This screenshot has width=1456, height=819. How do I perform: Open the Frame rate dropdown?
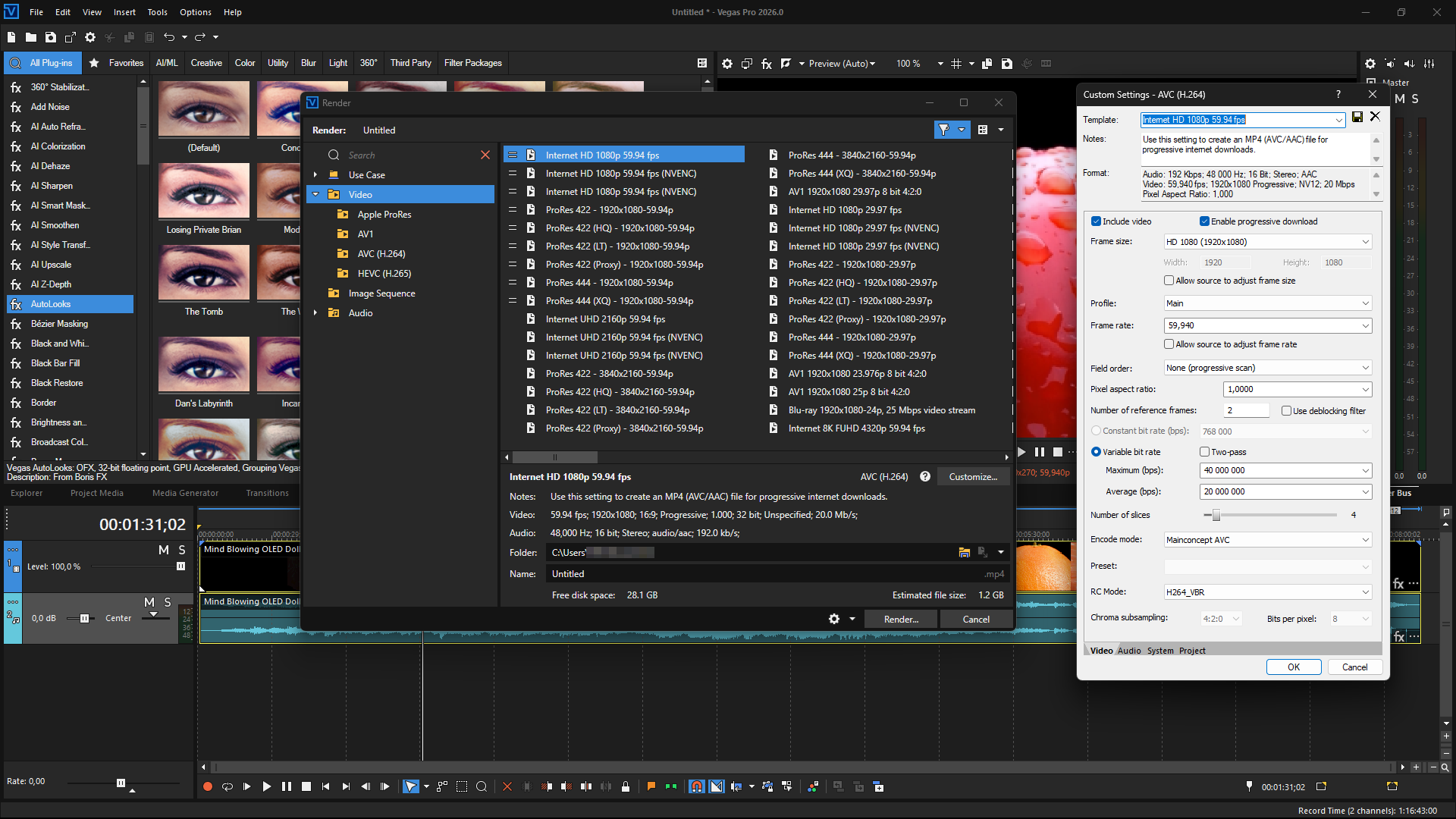(1268, 325)
